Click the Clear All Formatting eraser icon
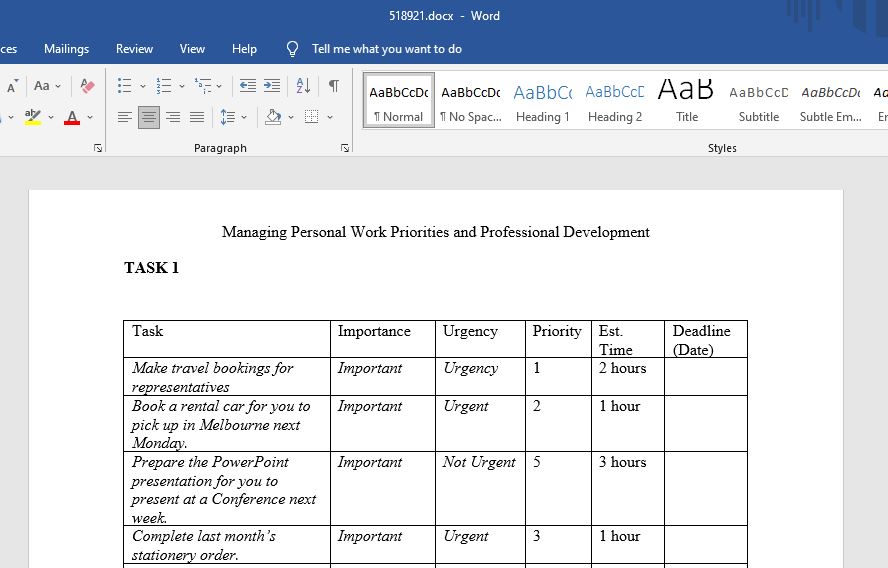This screenshot has width=888, height=568. [87, 86]
